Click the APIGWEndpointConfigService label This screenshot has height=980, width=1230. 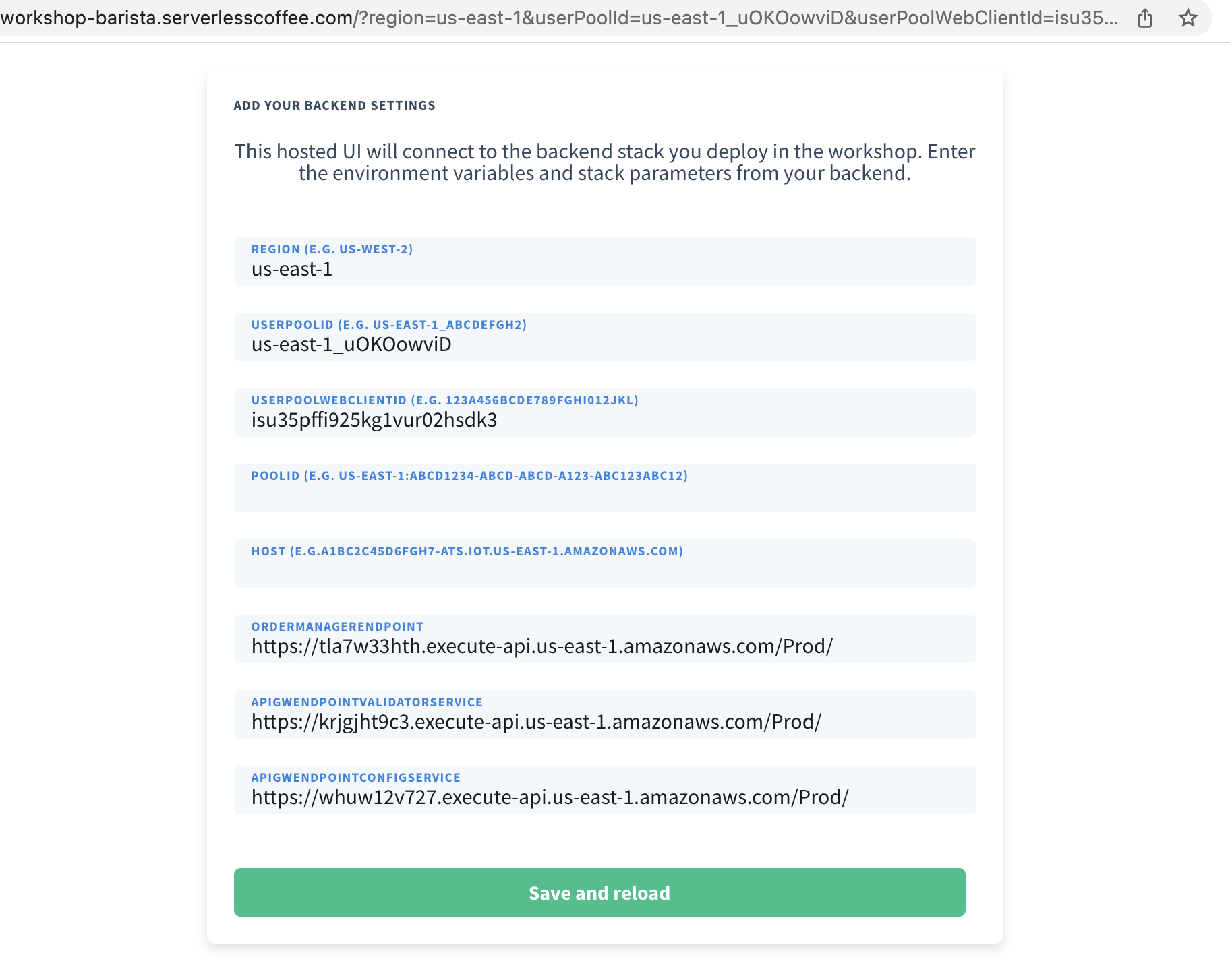point(356,778)
